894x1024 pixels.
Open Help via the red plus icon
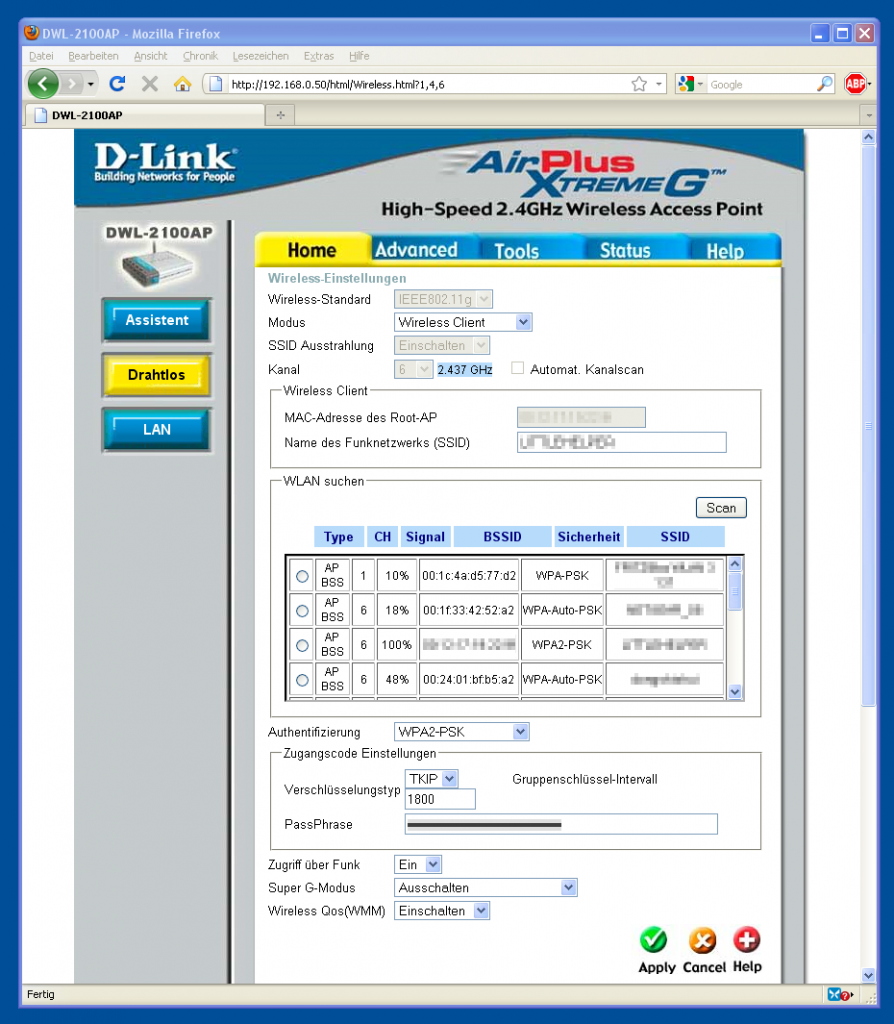point(747,942)
